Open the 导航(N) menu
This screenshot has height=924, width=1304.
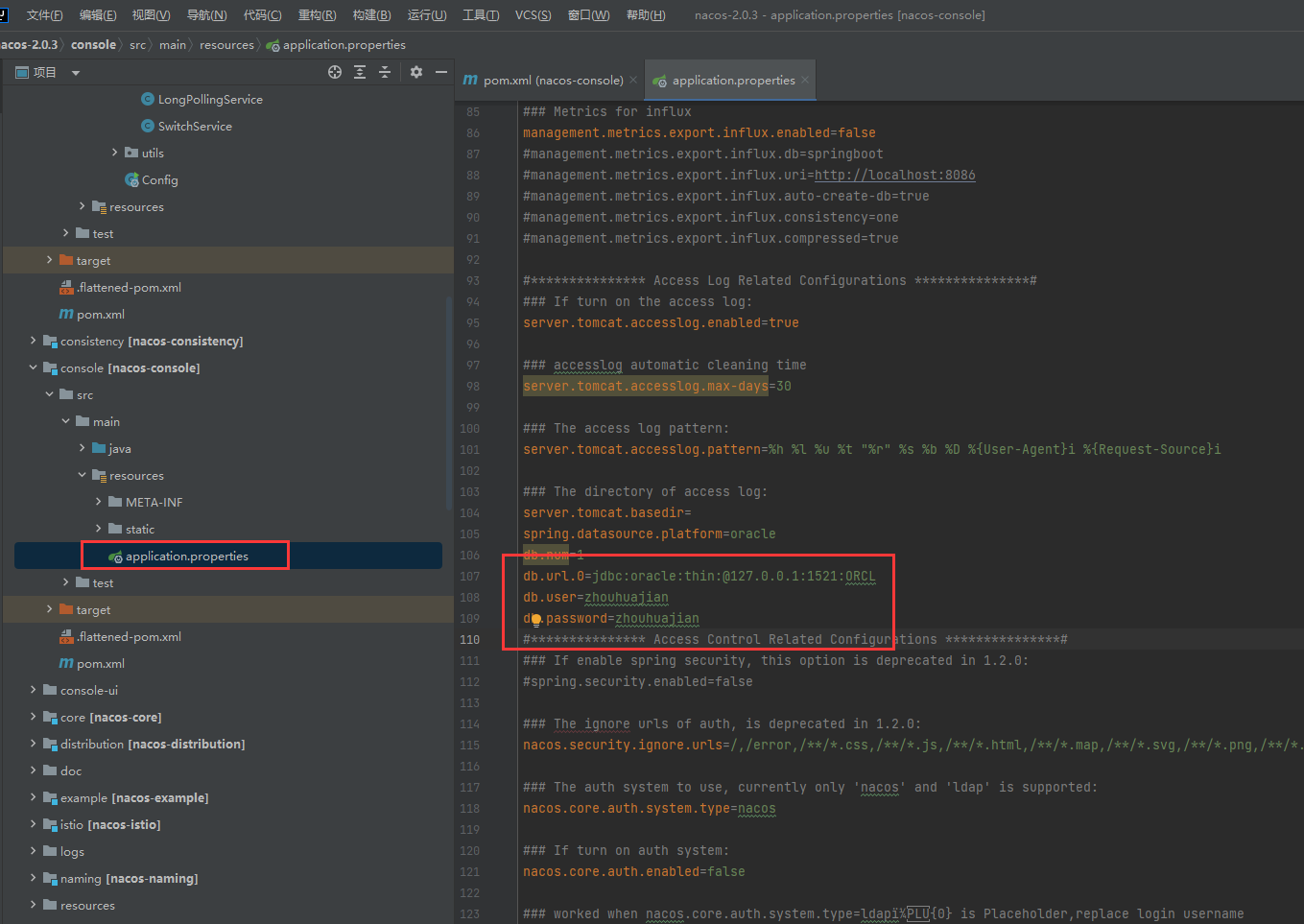point(206,15)
